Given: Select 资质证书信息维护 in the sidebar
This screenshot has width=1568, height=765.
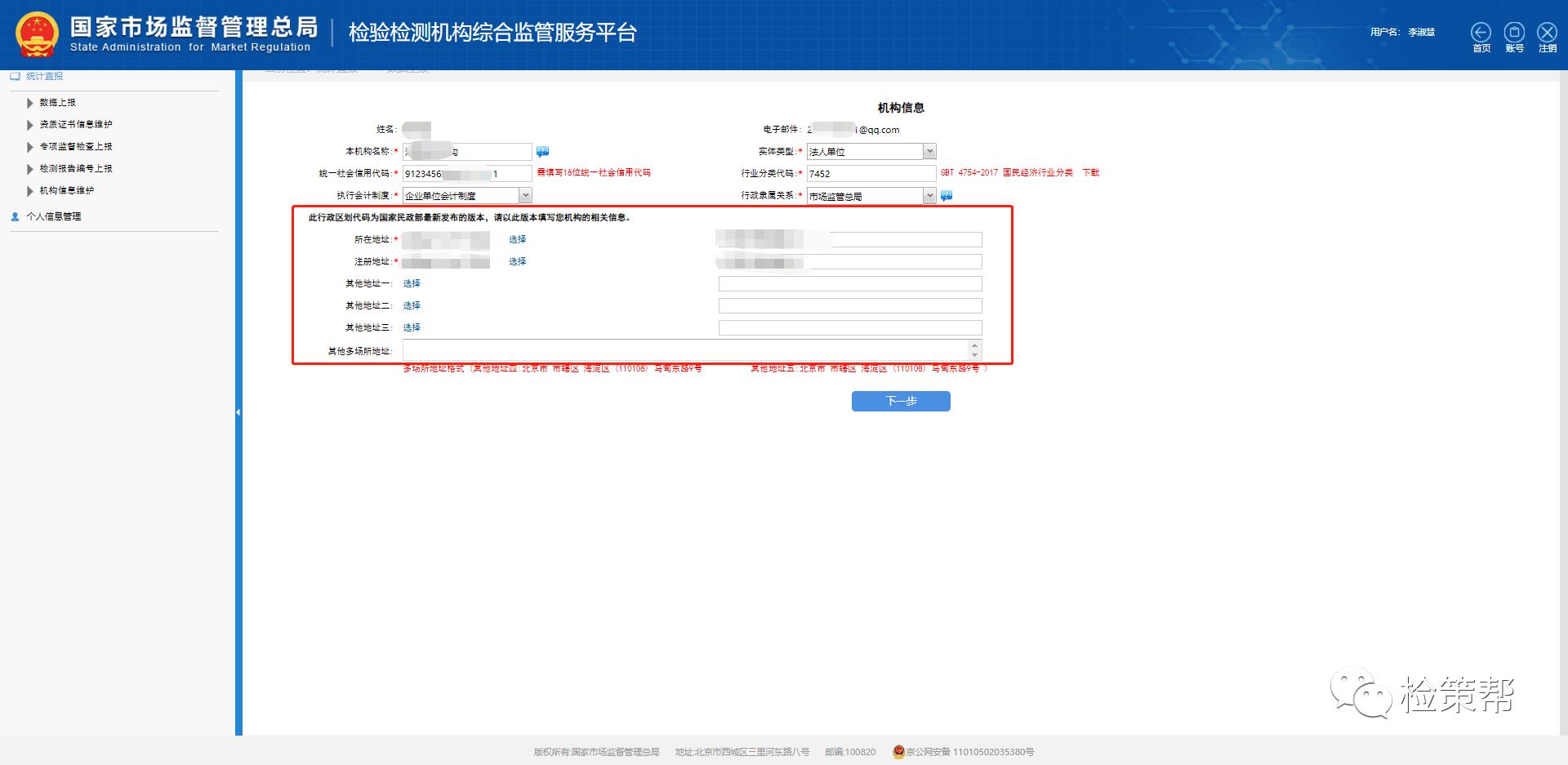Looking at the screenshot, I should (75, 124).
